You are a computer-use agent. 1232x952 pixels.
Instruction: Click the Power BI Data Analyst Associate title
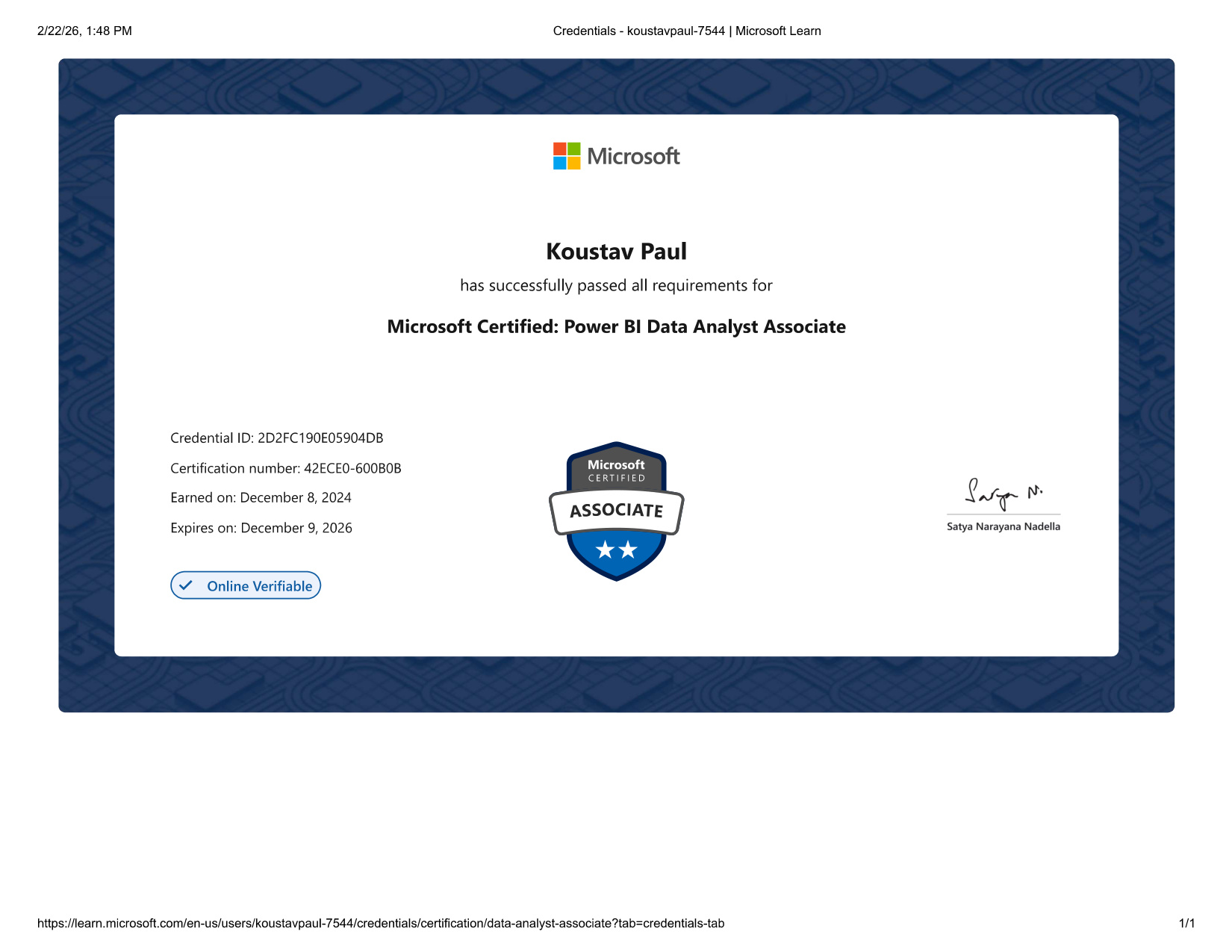(617, 326)
